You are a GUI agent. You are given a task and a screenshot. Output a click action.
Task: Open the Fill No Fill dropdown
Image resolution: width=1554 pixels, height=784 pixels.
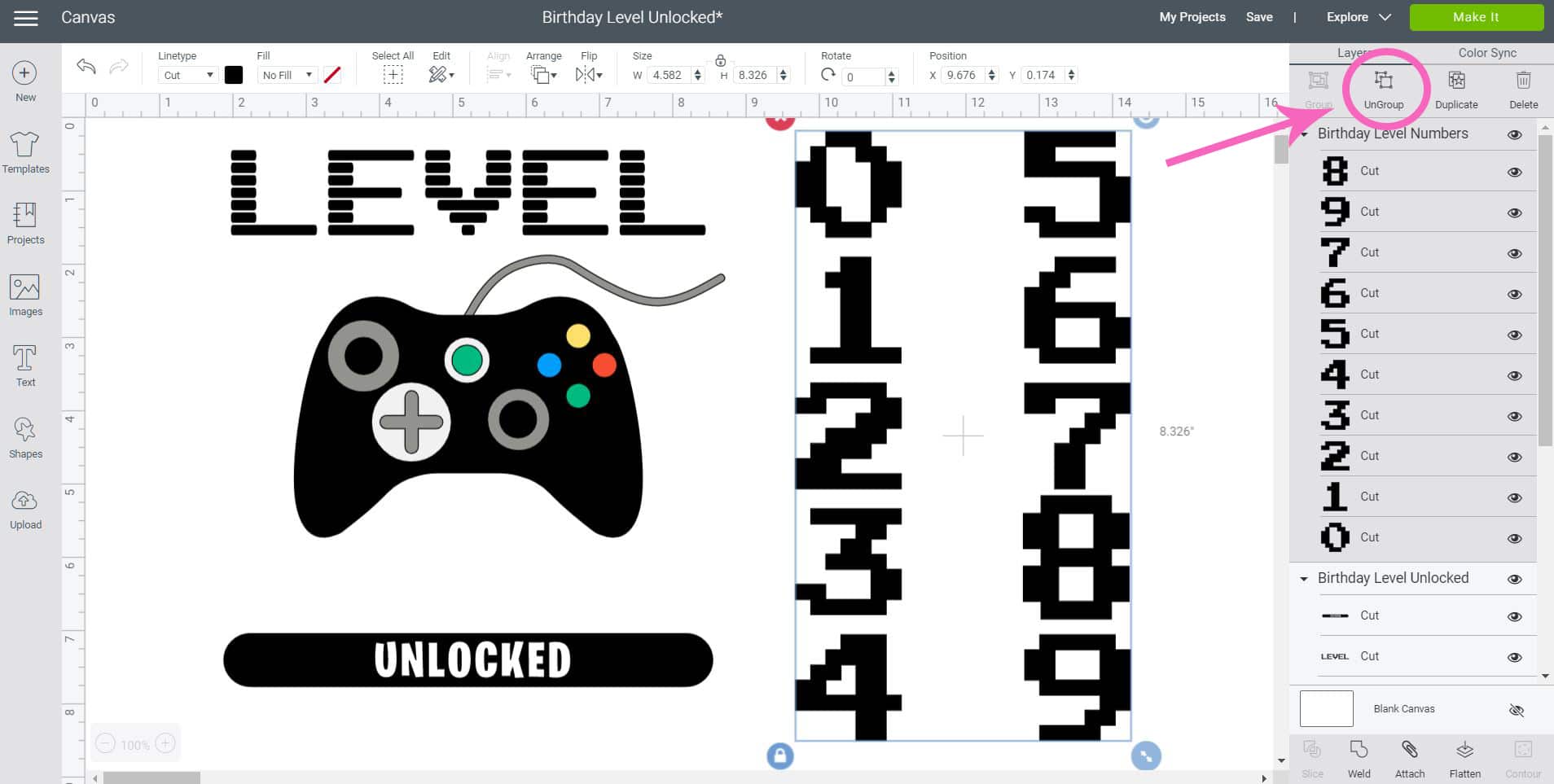(287, 75)
